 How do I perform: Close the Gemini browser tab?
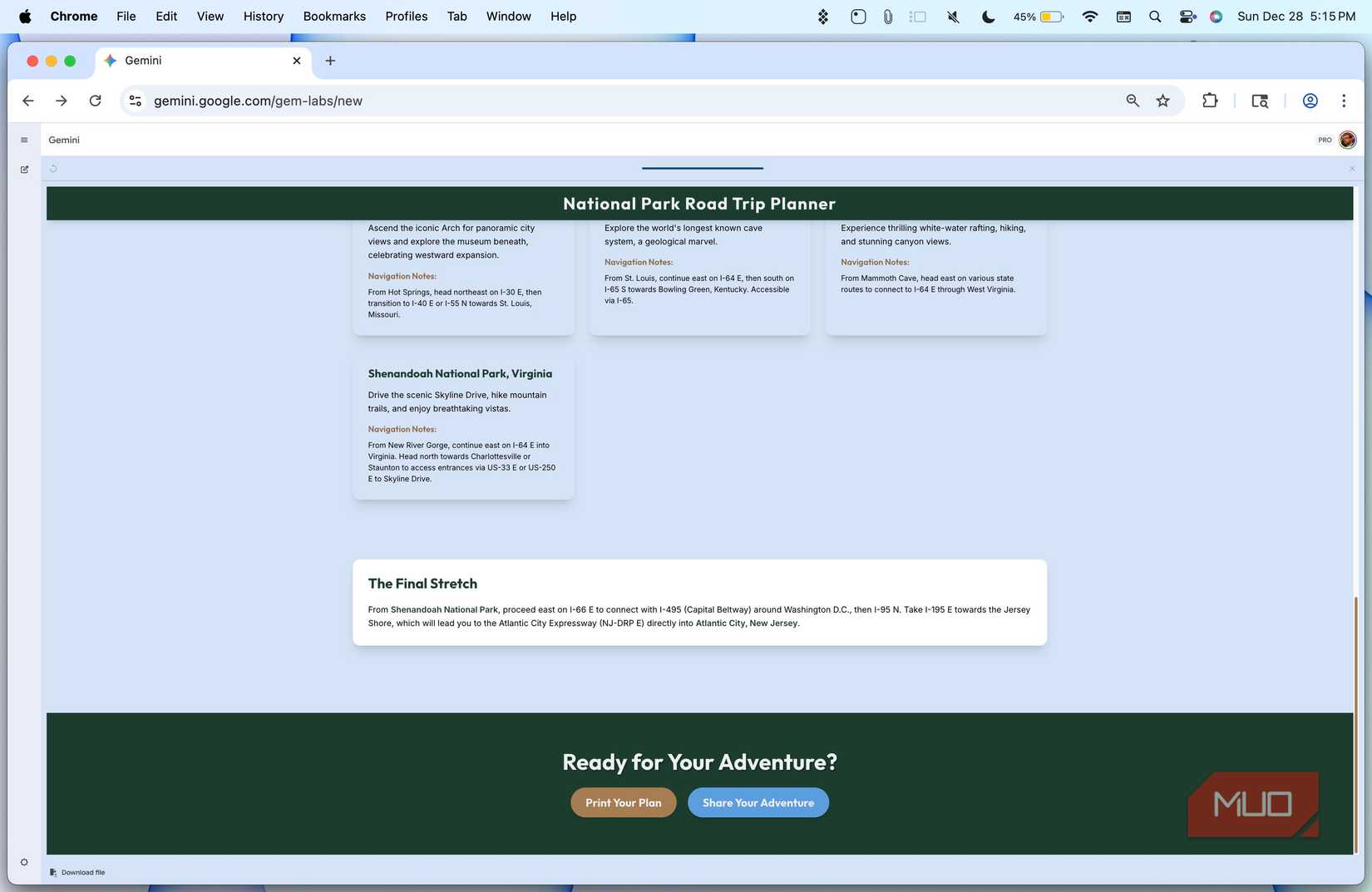pyautogui.click(x=297, y=61)
